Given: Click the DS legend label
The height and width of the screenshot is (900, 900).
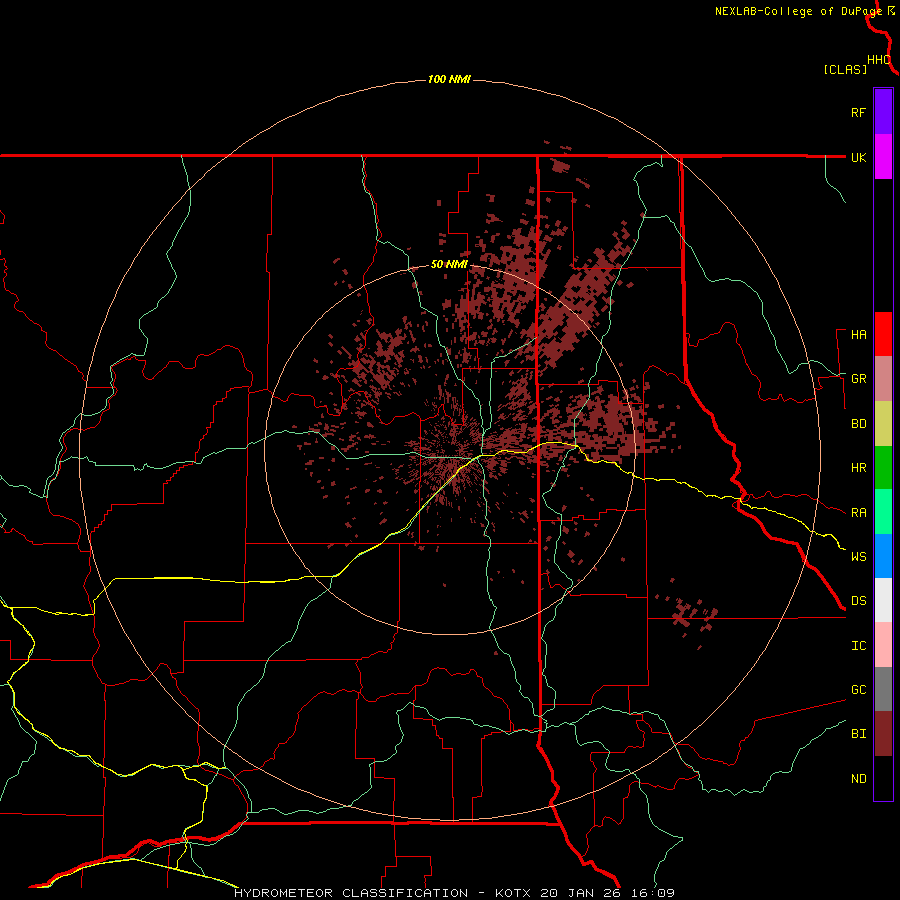Looking at the screenshot, I should [858, 601].
